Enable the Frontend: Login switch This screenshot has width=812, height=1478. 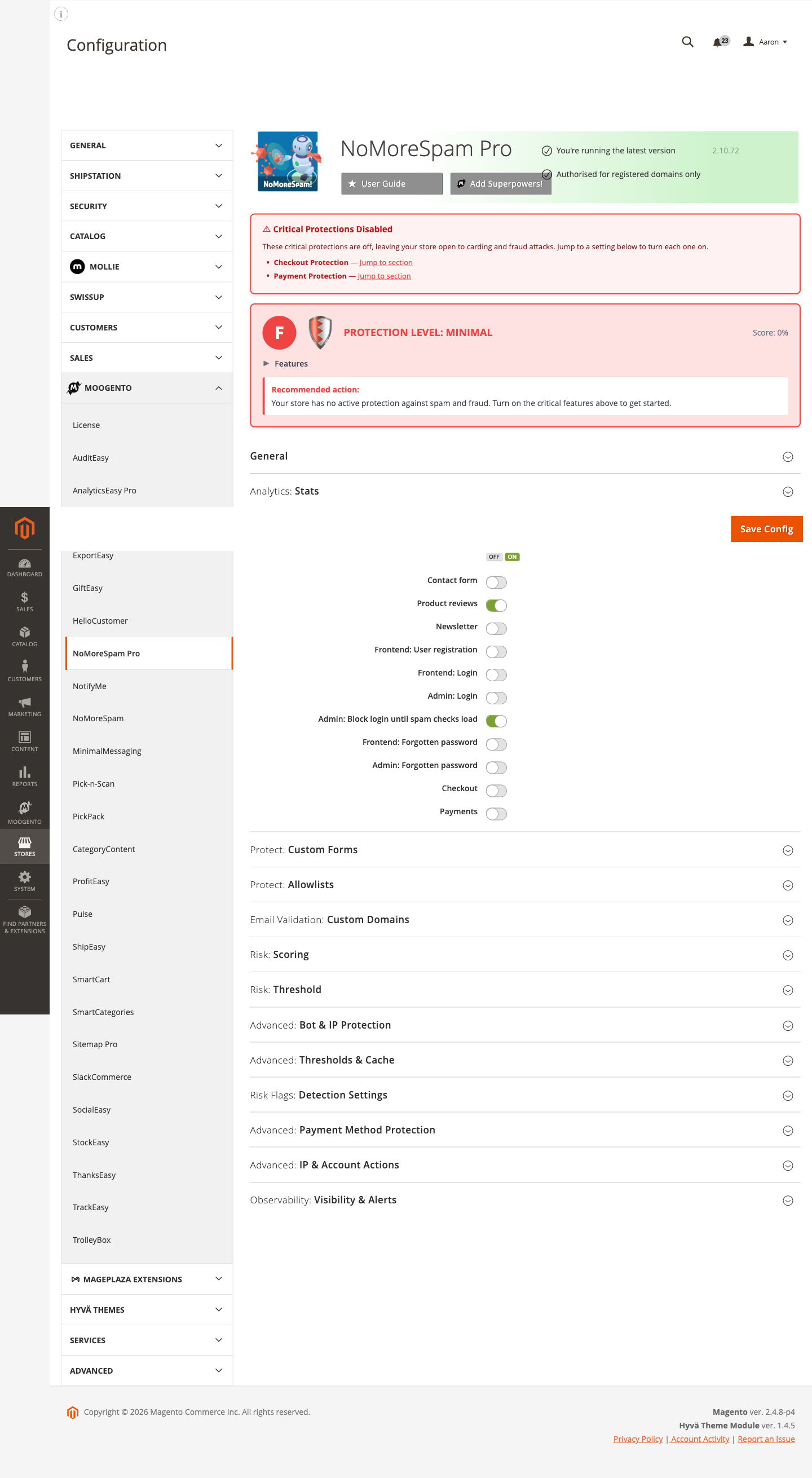pos(496,675)
